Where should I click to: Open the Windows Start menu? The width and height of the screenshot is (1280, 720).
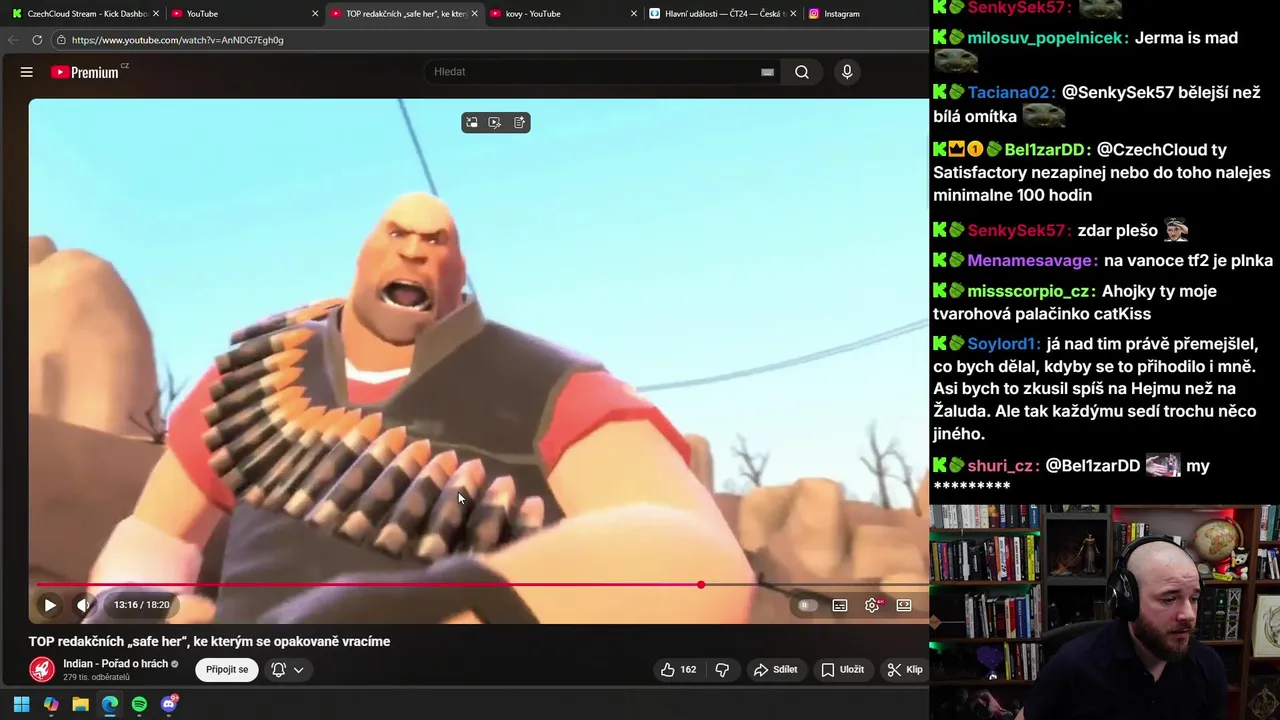click(x=21, y=704)
